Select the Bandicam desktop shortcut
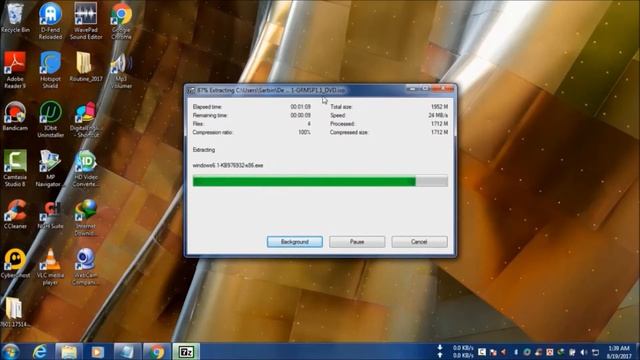 coord(15,116)
